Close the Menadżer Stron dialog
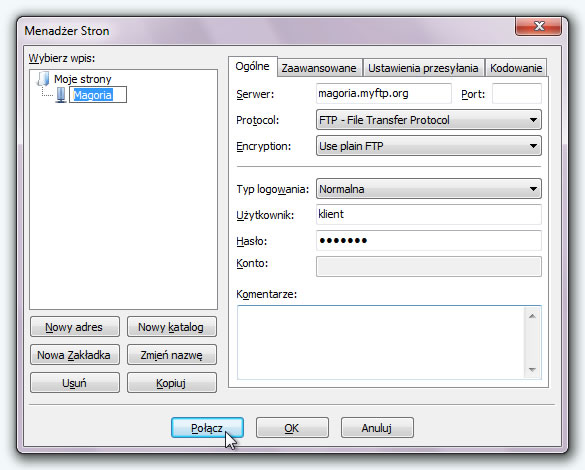585x470 pixels. [539, 26]
